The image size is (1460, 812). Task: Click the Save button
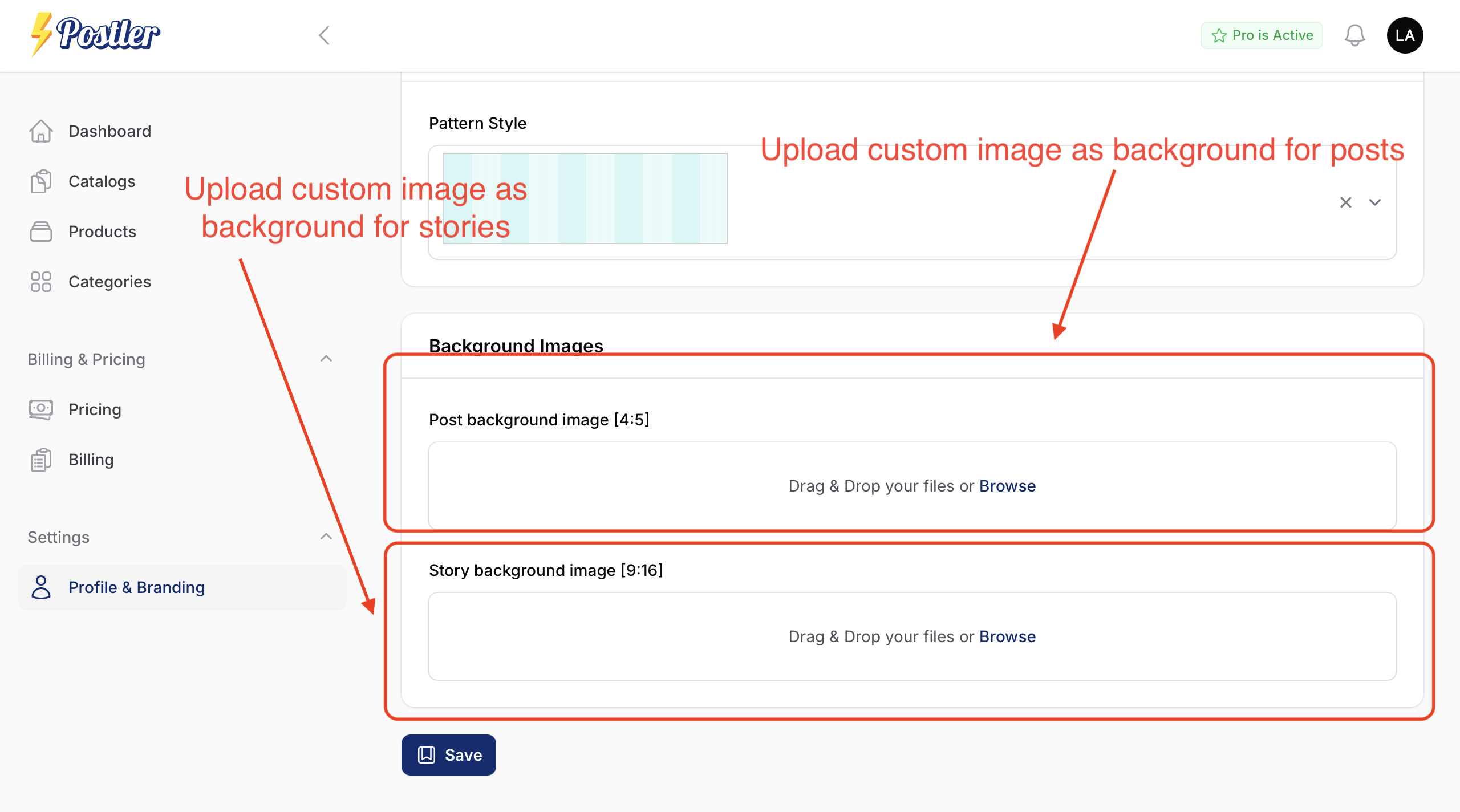tap(449, 755)
